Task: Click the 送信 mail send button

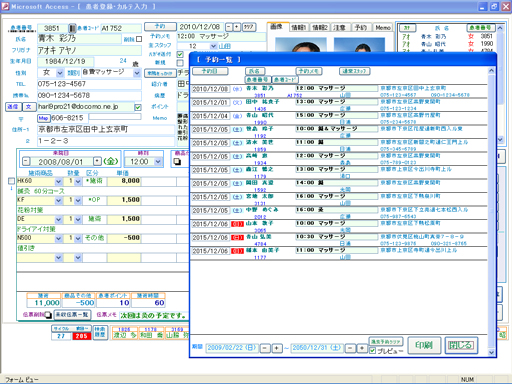Action: [x=13, y=107]
